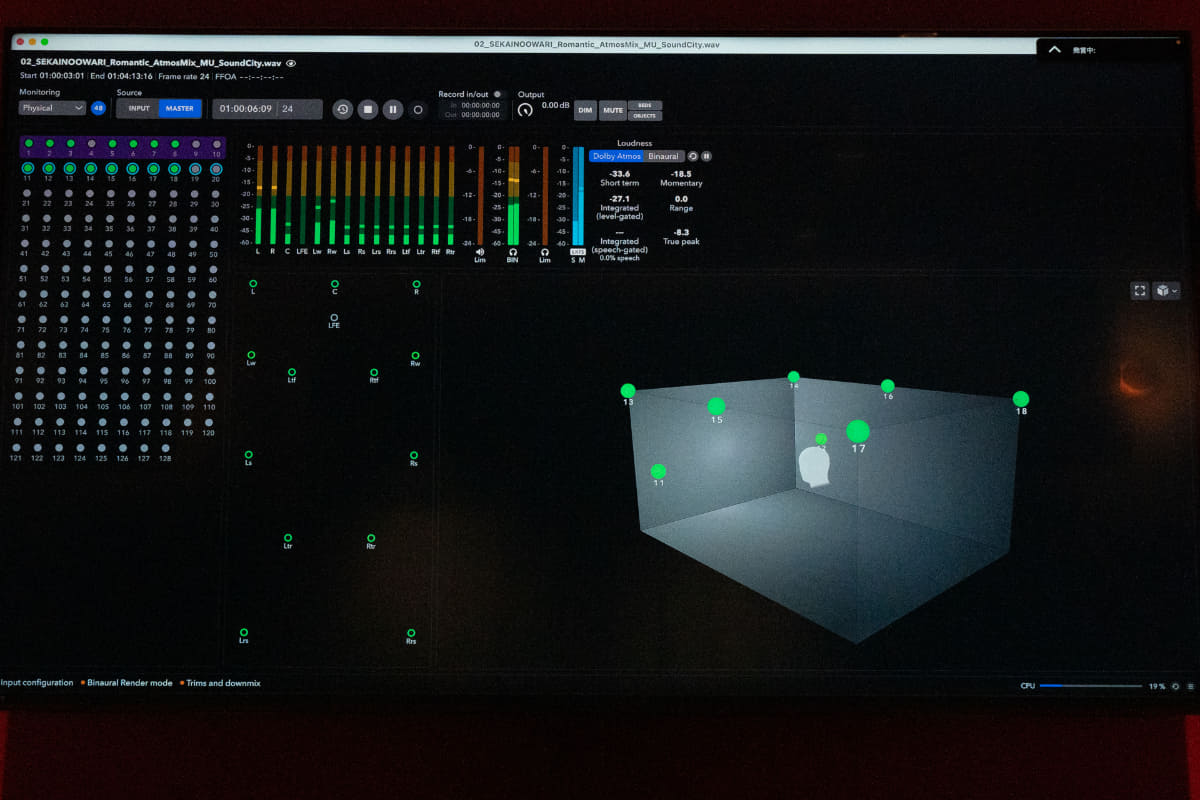Switch source to INPUT
The image size is (1200, 800).
[x=139, y=108]
